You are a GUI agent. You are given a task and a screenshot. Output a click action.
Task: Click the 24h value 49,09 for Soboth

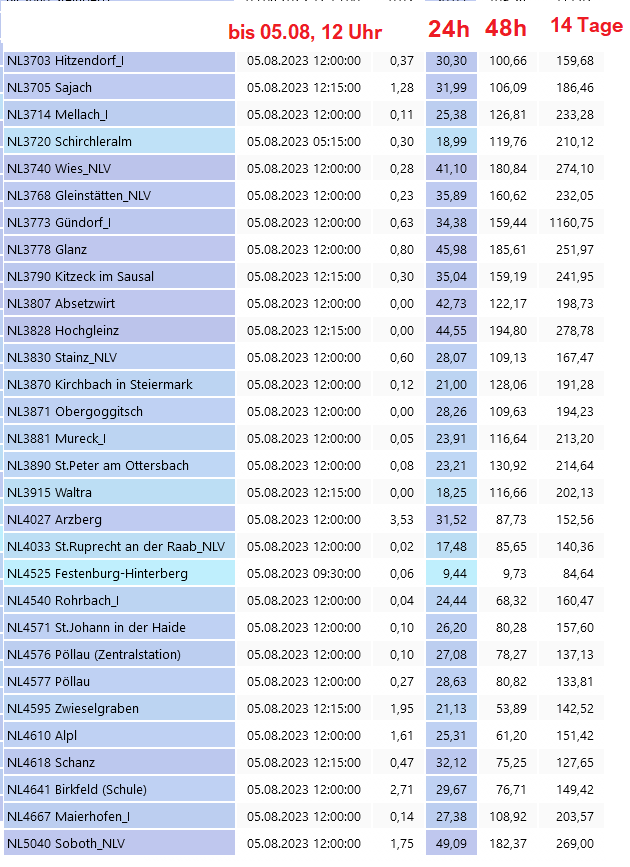pos(451,843)
